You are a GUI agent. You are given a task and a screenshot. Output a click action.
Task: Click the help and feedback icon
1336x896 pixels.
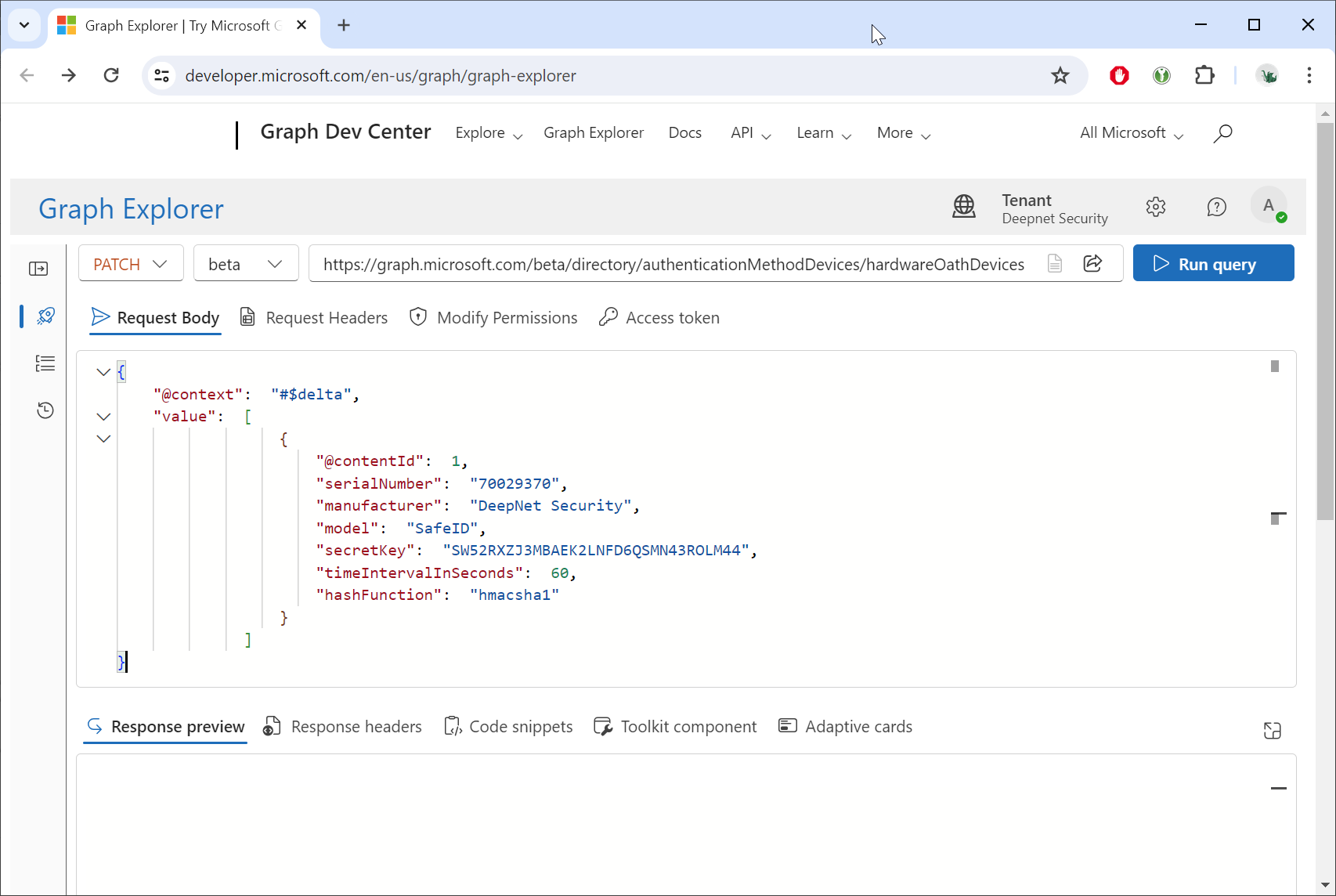[x=1216, y=207]
